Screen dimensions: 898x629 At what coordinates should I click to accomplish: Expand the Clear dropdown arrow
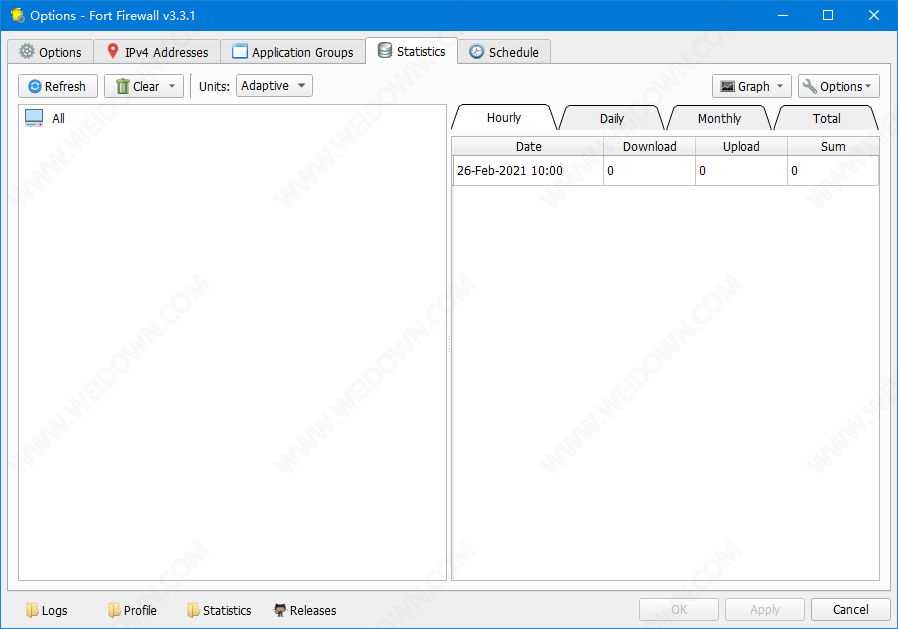(172, 86)
